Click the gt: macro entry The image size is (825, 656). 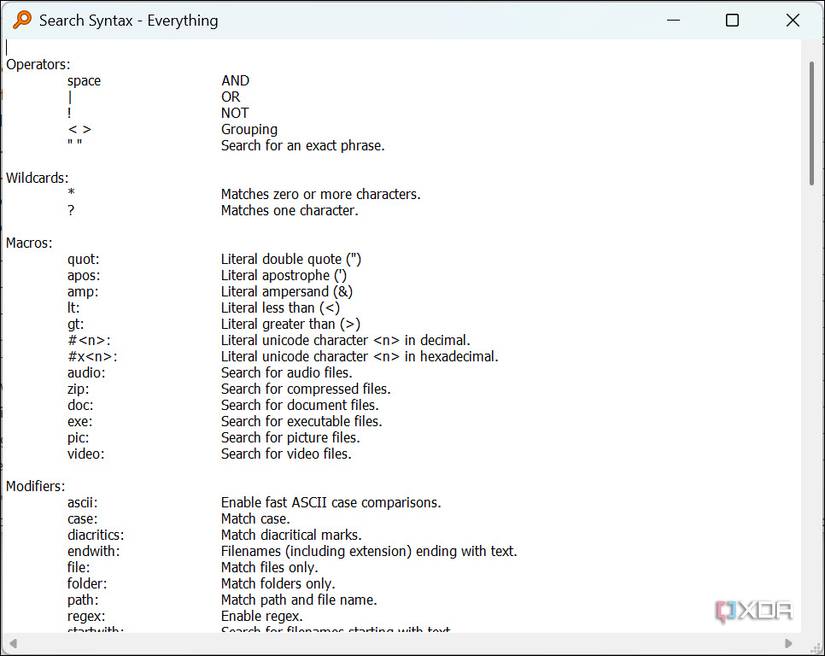pos(75,324)
